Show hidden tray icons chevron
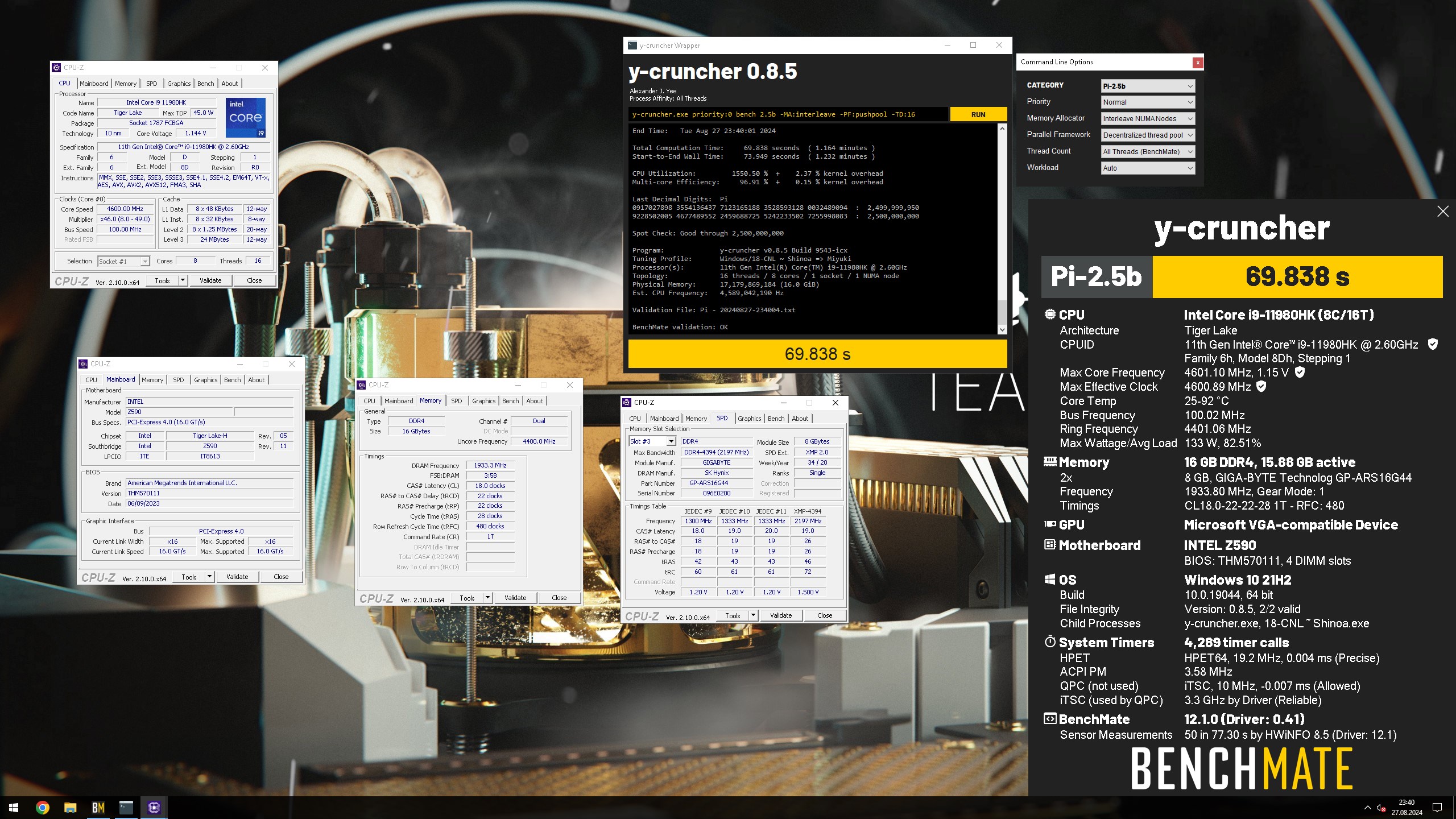 [x=1367, y=807]
